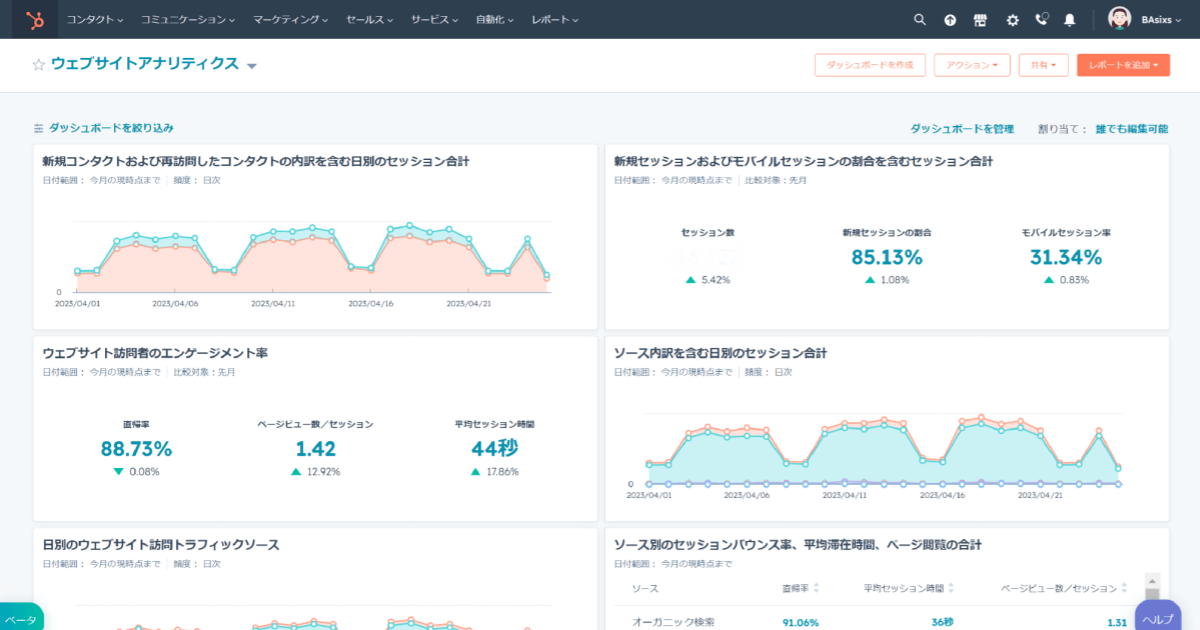Click the table scrollbar up arrow
The image size is (1200, 630).
(1152, 580)
